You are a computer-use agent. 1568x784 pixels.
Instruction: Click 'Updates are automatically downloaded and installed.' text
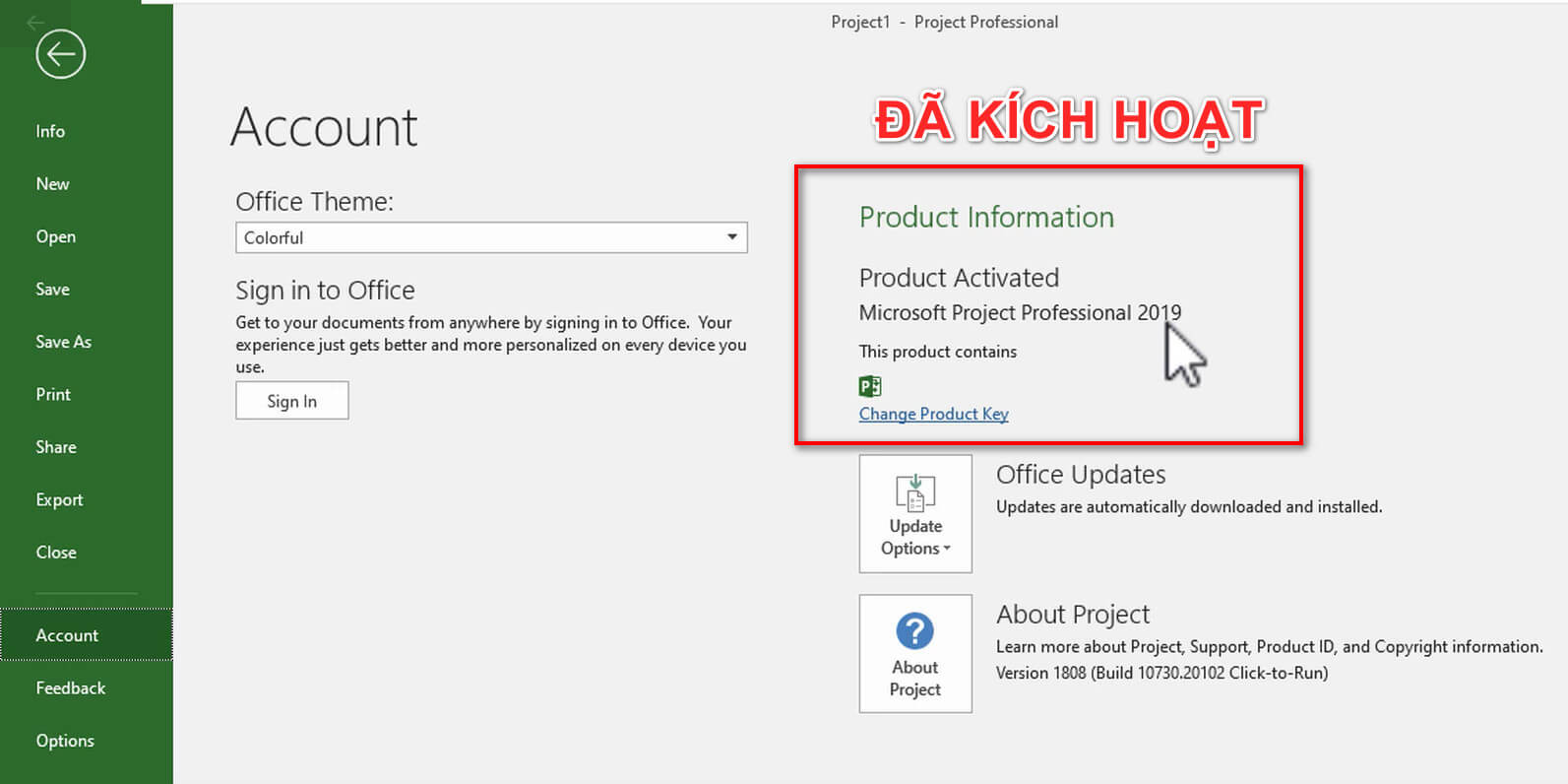(x=1189, y=507)
